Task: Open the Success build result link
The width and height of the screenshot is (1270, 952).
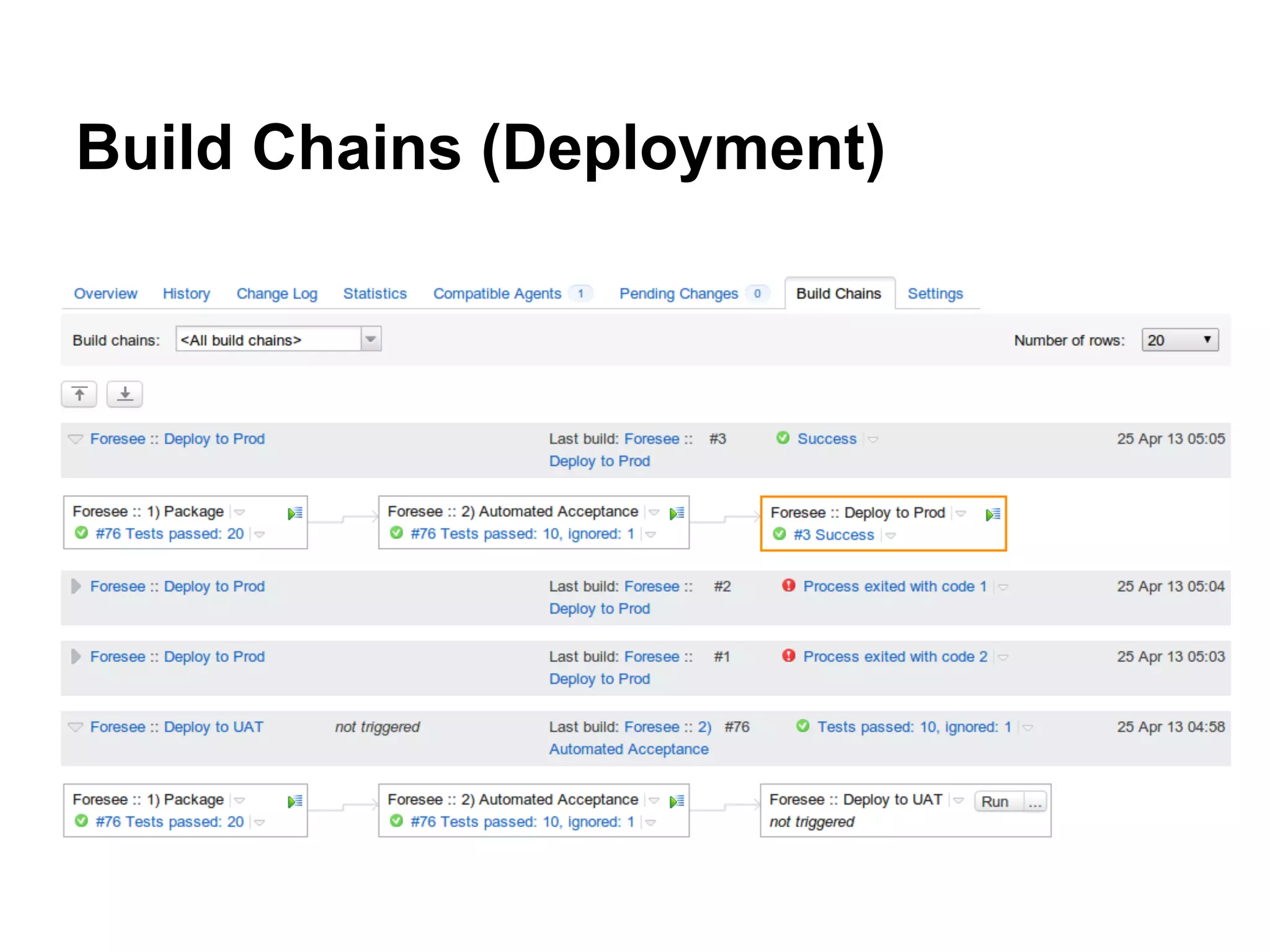Action: pyautogui.click(x=827, y=439)
